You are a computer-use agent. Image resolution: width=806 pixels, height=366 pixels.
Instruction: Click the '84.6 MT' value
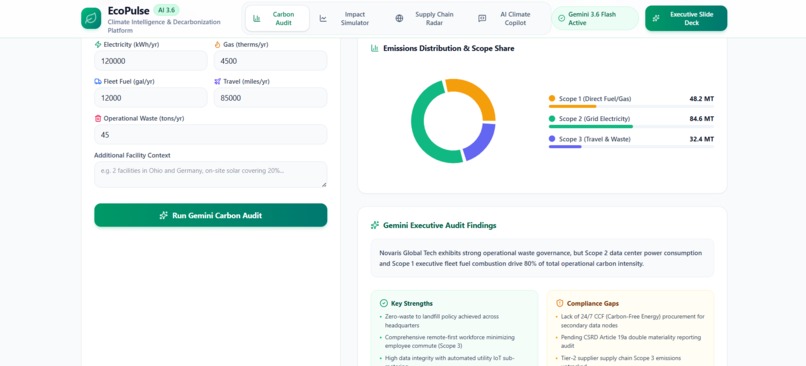(x=702, y=119)
